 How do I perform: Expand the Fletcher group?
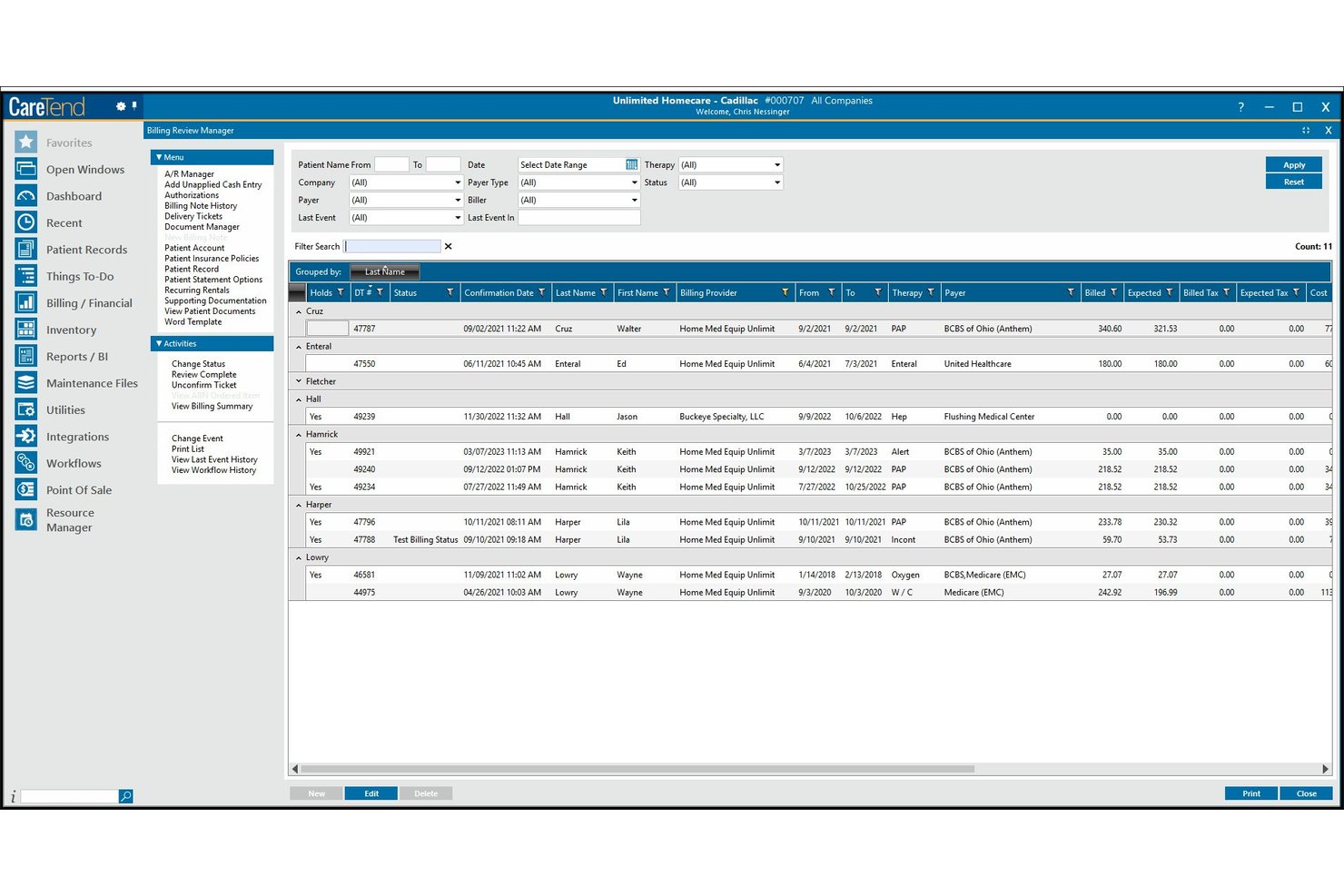(299, 381)
